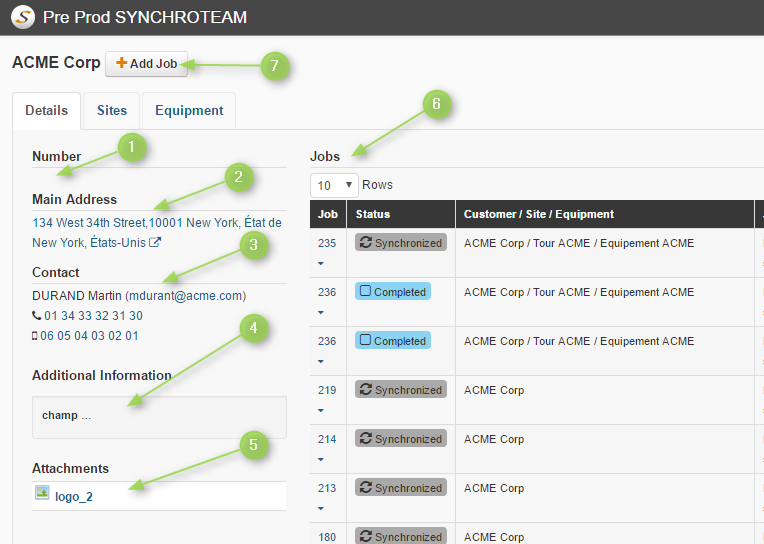764x544 pixels.
Task: Click ACME Corp text in job 180 row
Action: click(494, 537)
